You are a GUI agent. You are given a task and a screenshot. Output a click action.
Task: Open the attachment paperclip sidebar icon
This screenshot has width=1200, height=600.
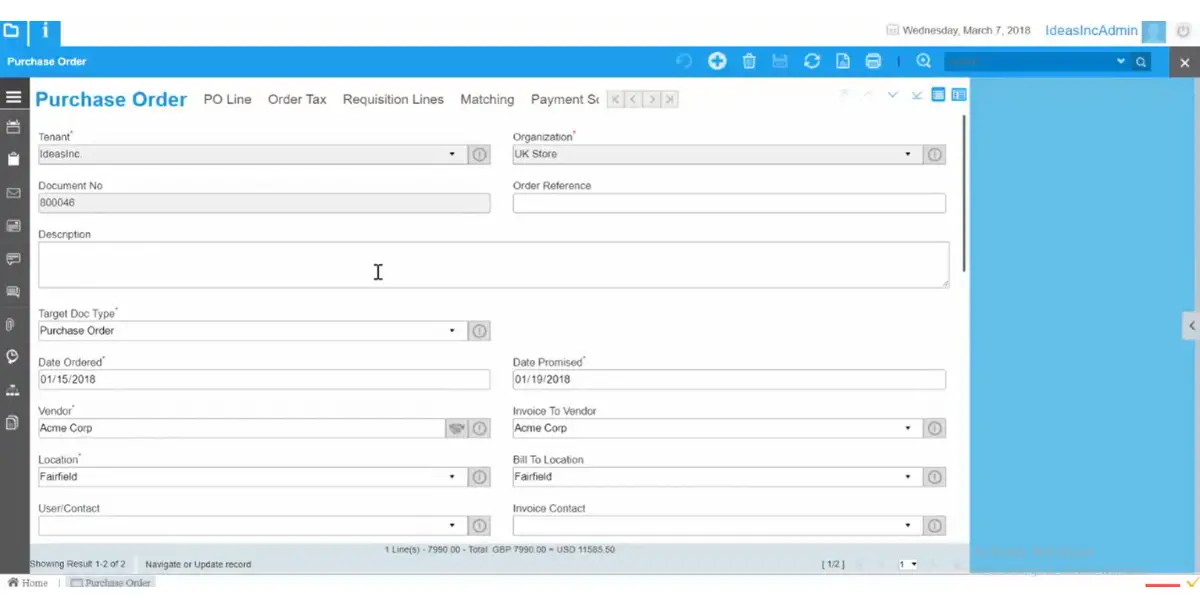click(13, 324)
